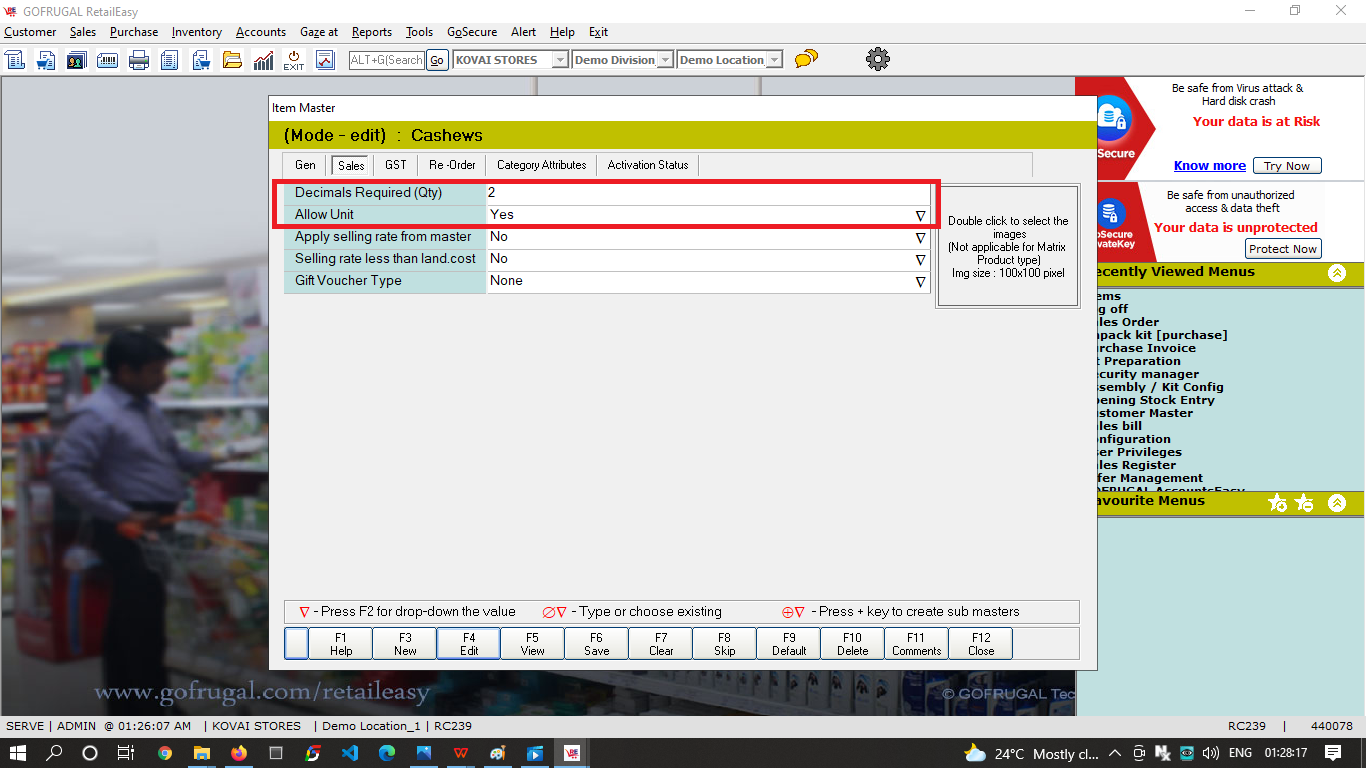Image resolution: width=1370 pixels, height=768 pixels.
Task: Expand the KOVAI STORES company dropdown
Action: pyautogui.click(x=560, y=60)
